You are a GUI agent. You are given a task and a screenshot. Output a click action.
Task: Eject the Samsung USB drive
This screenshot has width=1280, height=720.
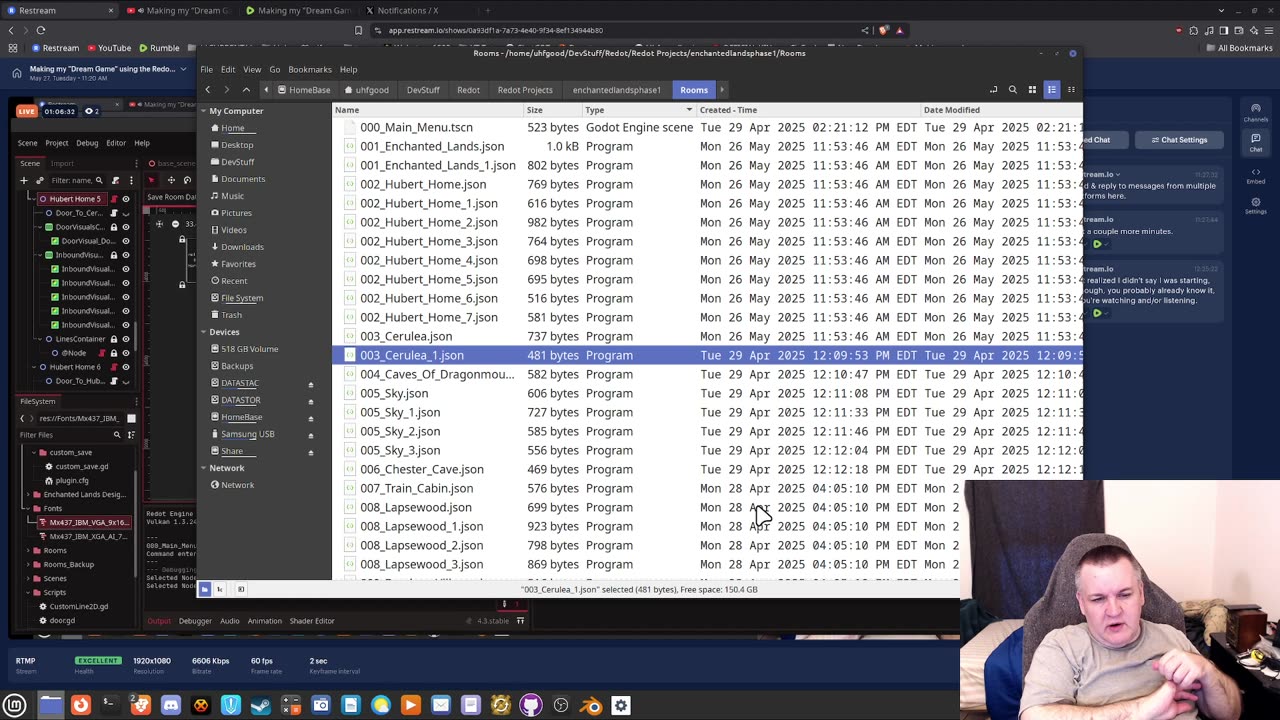(x=310, y=435)
